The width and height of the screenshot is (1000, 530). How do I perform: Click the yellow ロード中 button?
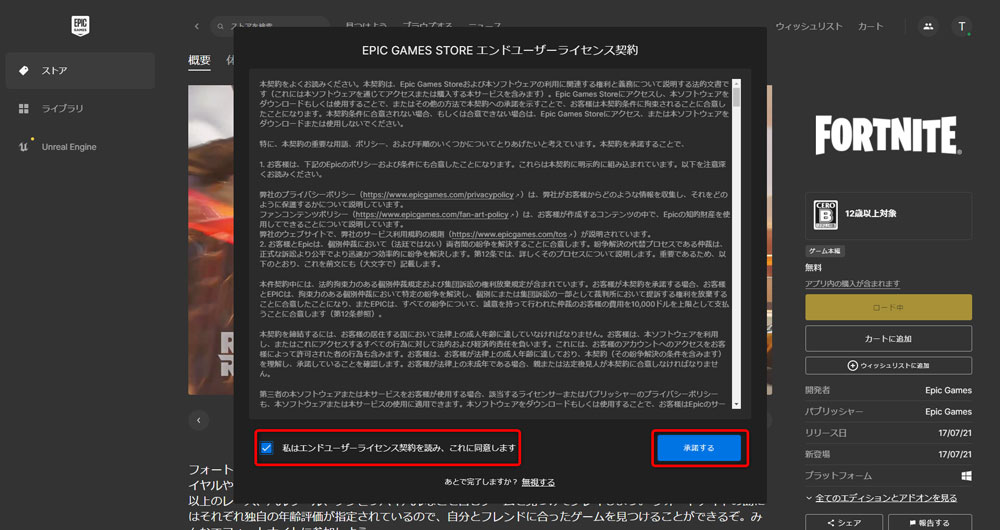point(888,307)
